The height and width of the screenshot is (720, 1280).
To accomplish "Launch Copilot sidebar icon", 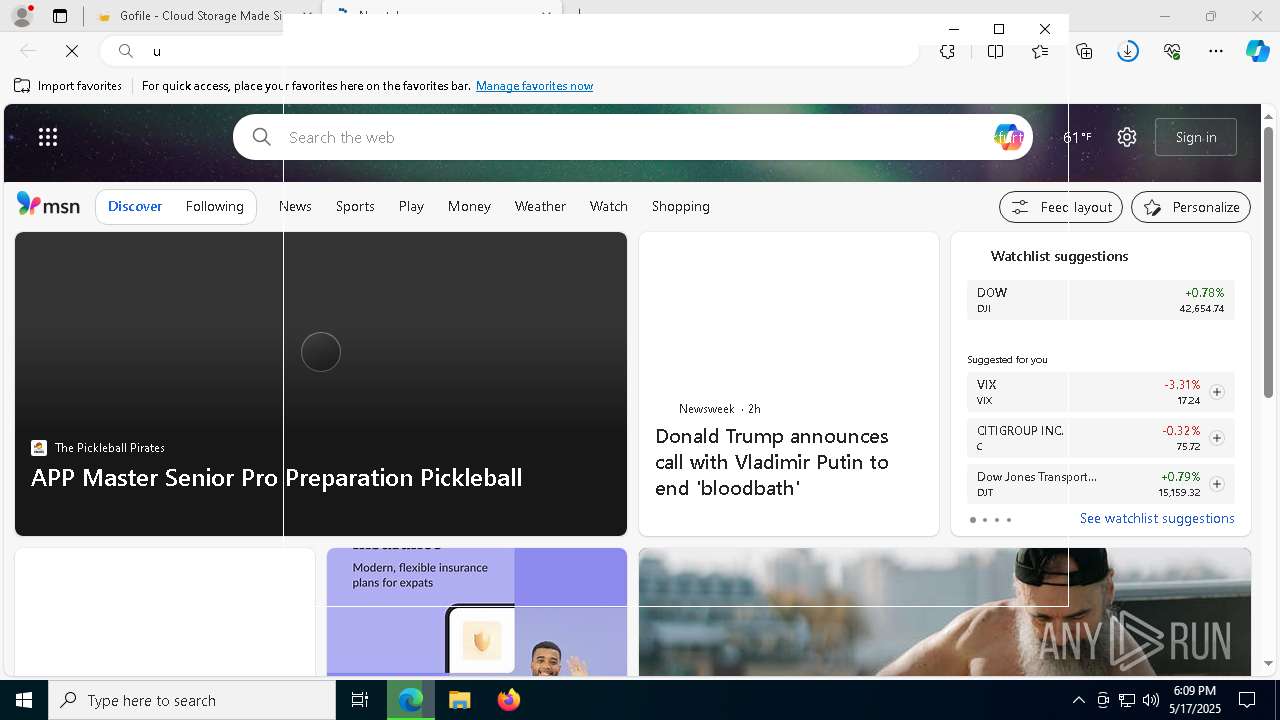I will pos(1257,51).
